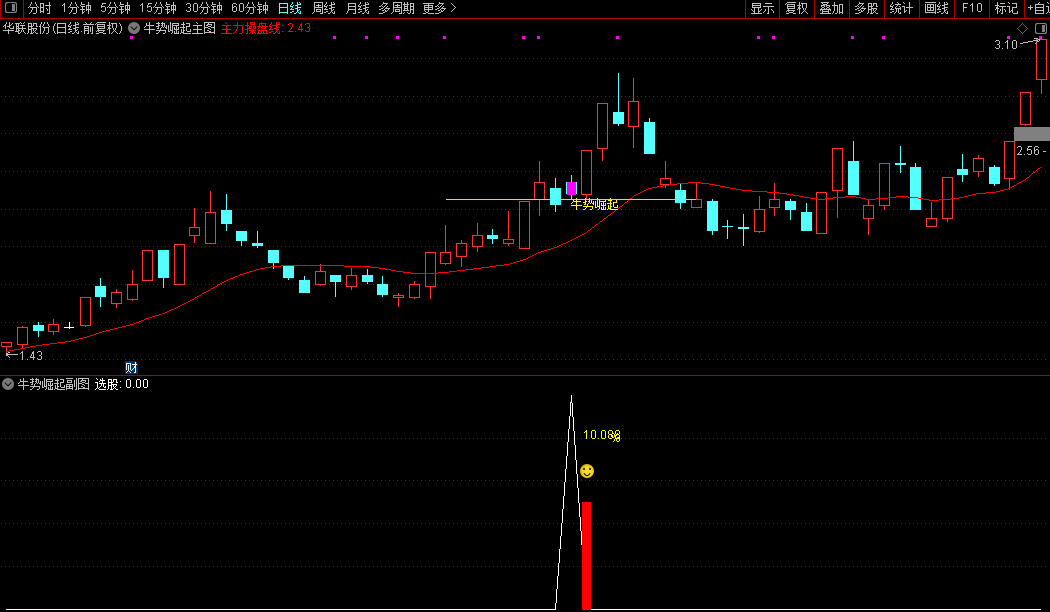Switch to the 1分钟 period tab
The height and width of the screenshot is (612, 1050).
pyautogui.click(x=76, y=8)
